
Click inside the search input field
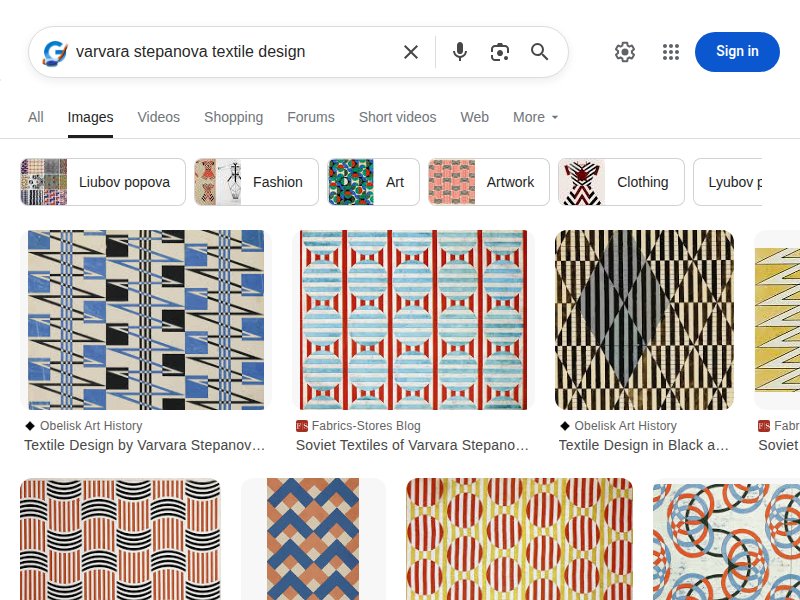click(x=230, y=51)
